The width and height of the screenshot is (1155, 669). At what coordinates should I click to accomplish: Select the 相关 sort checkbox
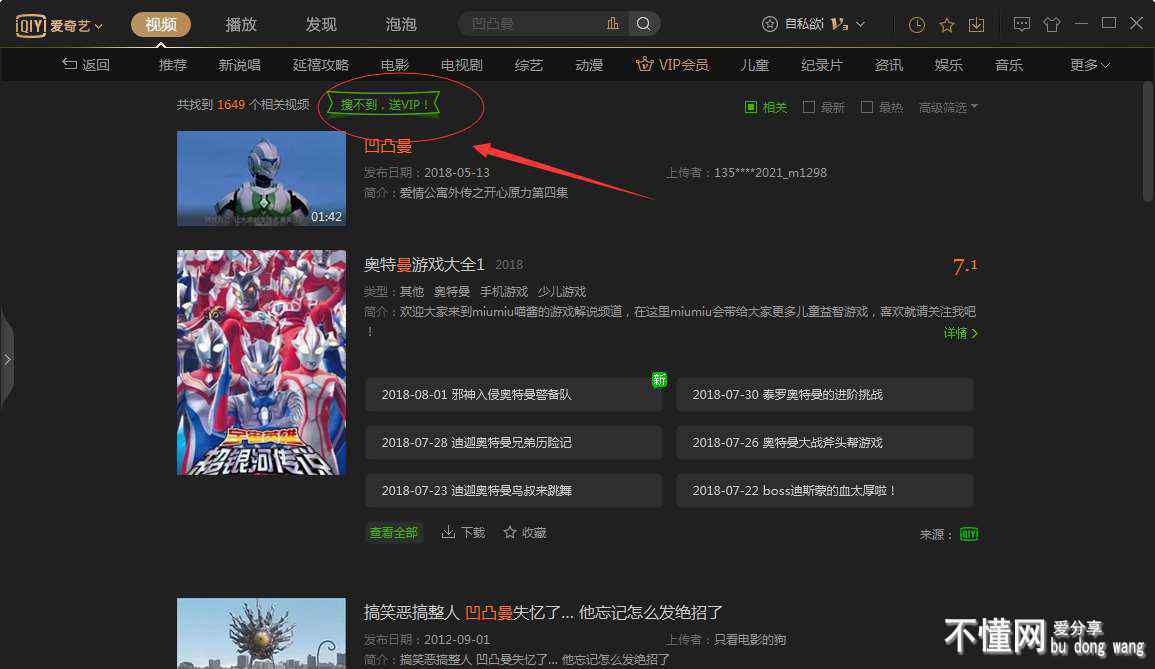[x=751, y=107]
